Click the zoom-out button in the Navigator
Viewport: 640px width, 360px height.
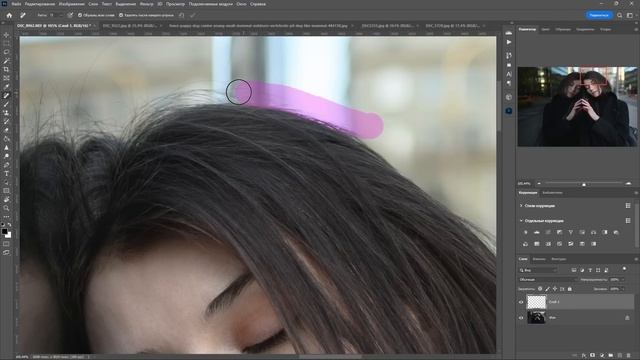point(539,184)
